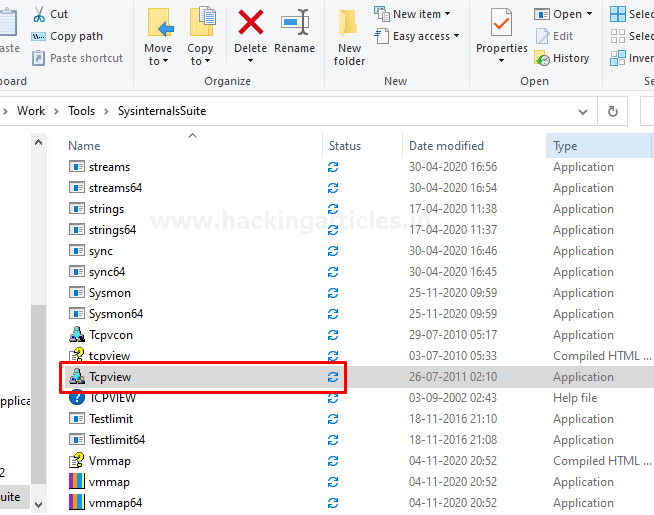Expand the Open button dropdown arrow
654x515 pixels.
click(589, 14)
